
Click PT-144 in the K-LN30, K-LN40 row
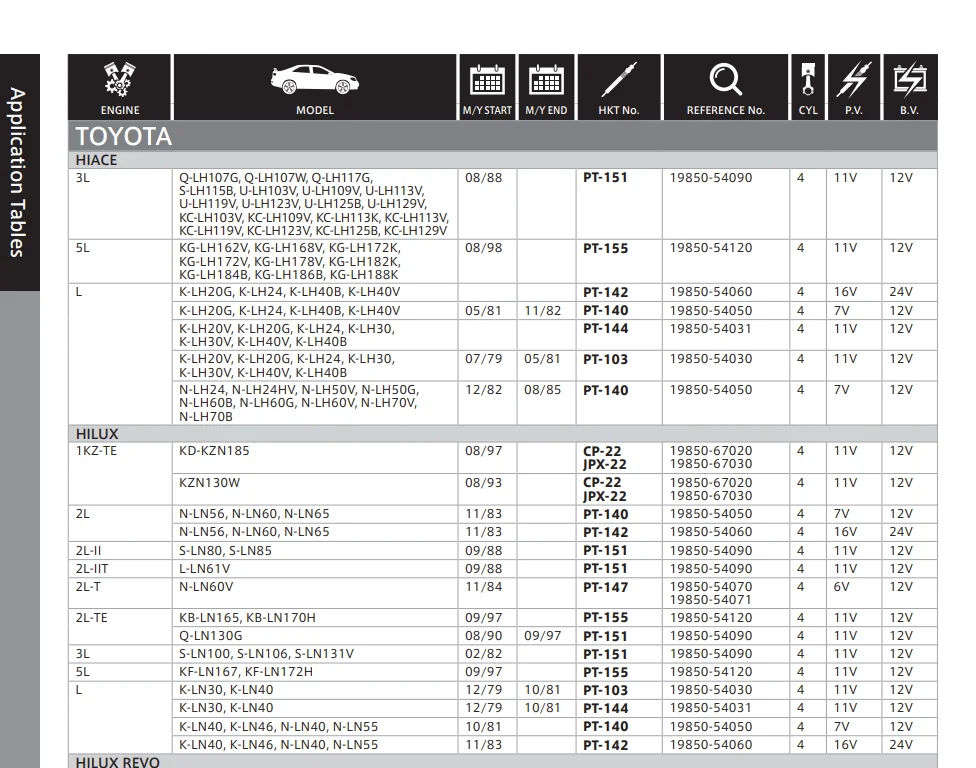coord(605,708)
